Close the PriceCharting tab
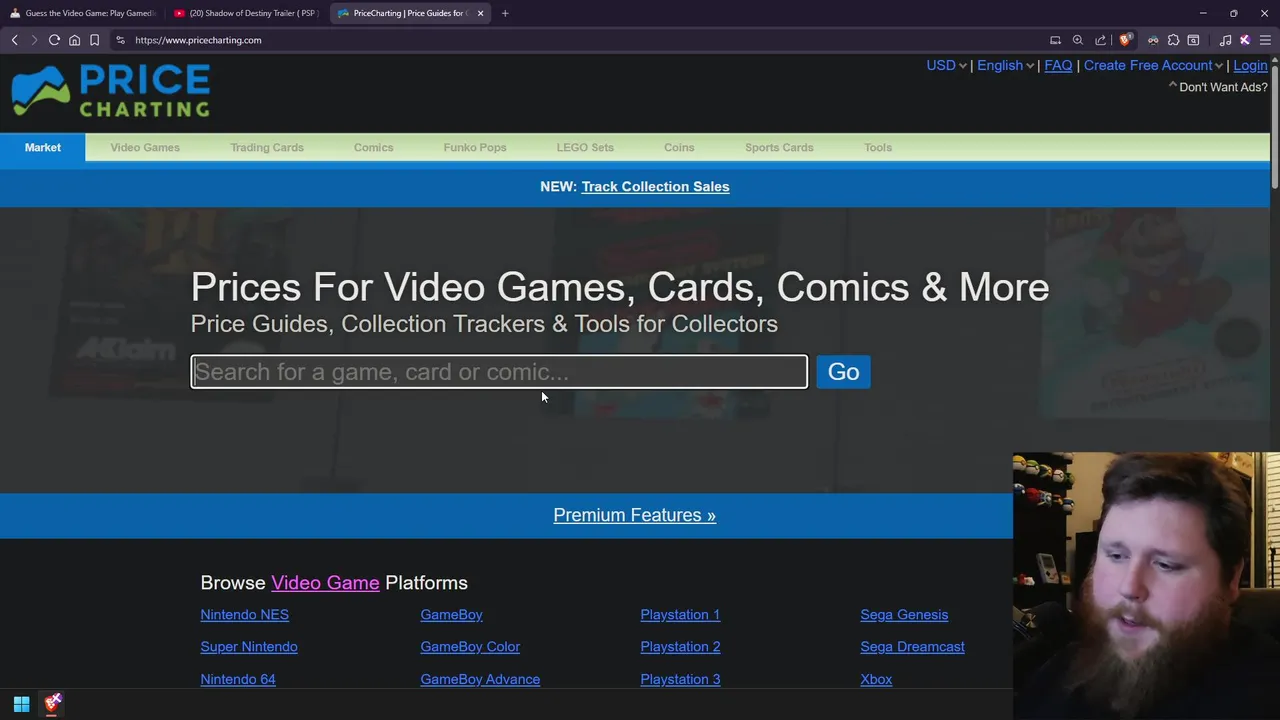This screenshot has height=720, width=1280. (480, 13)
